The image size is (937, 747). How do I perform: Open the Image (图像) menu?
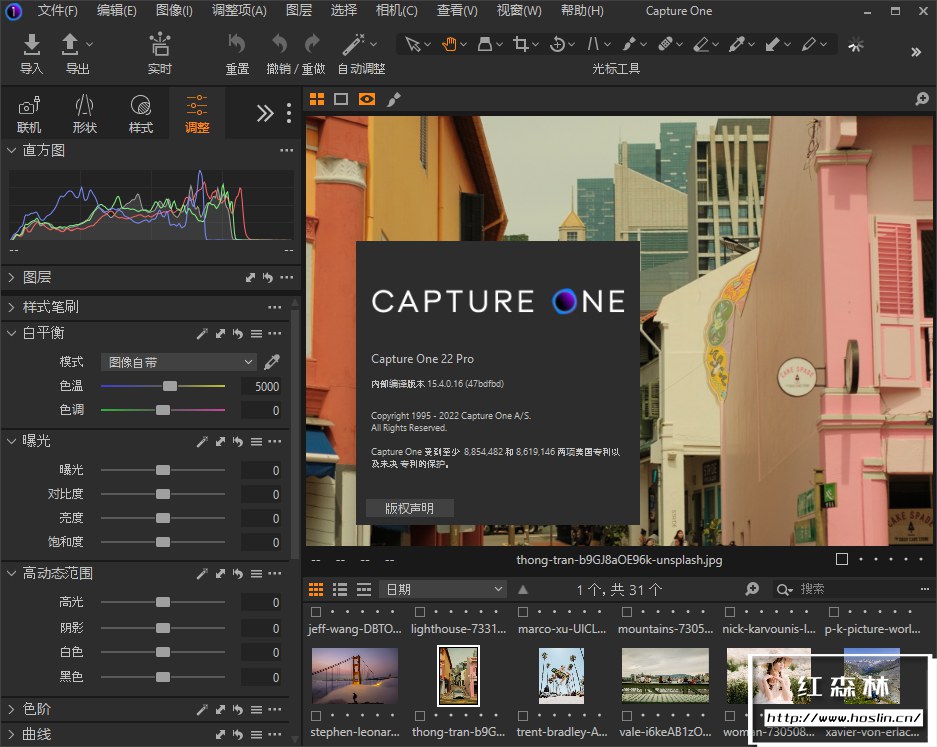(174, 11)
